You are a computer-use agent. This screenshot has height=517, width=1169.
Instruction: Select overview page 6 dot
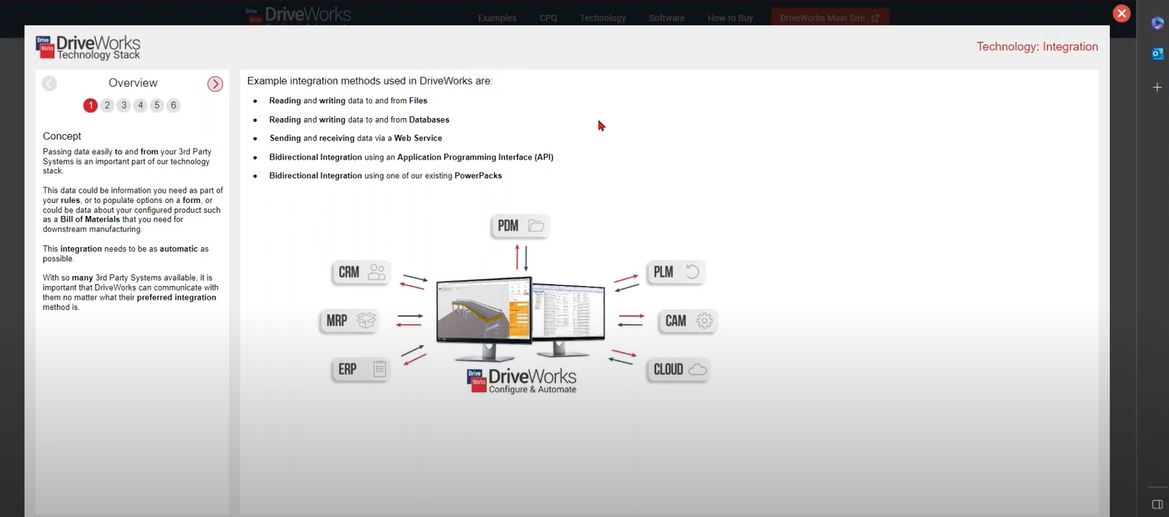[x=173, y=105]
